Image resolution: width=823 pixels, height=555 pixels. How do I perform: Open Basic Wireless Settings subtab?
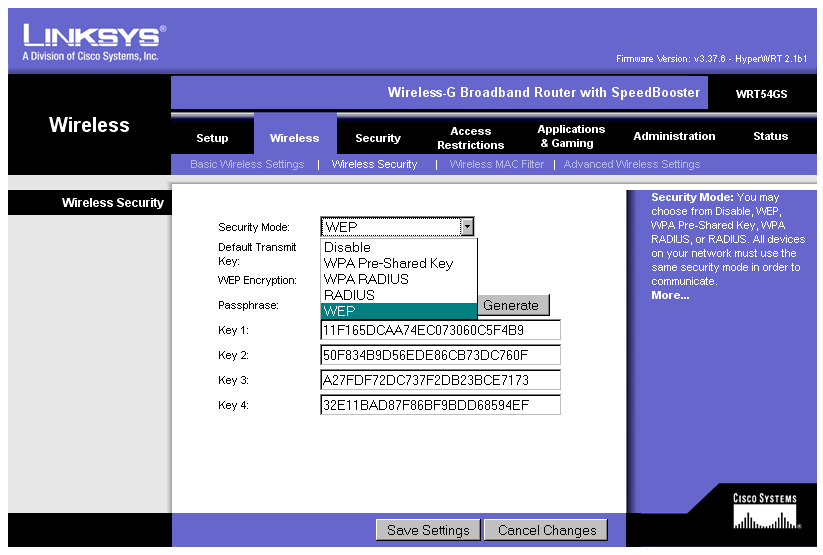[x=247, y=164]
